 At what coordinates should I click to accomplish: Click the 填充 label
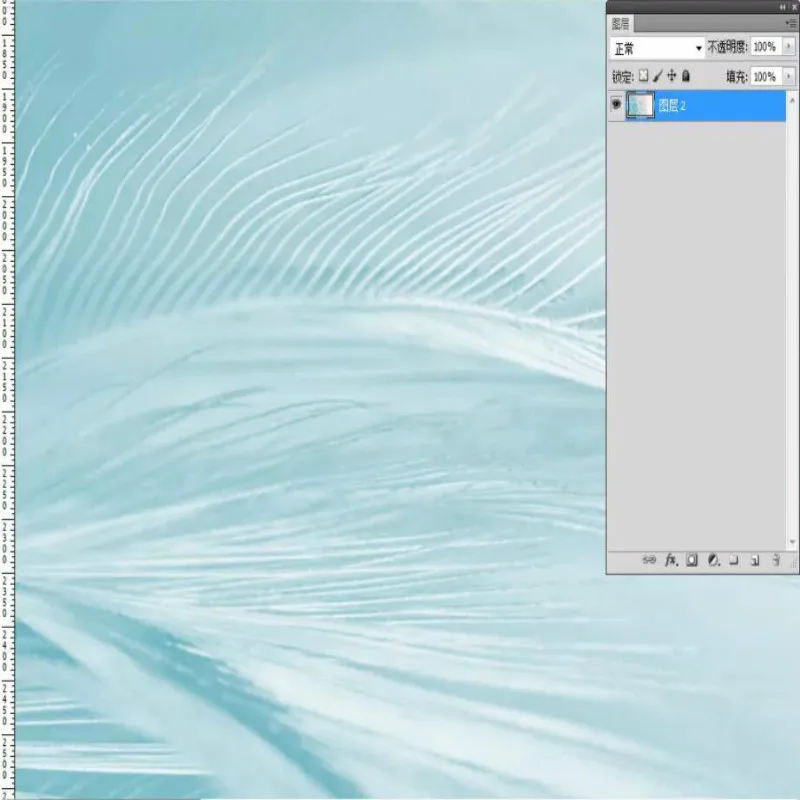click(737, 77)
